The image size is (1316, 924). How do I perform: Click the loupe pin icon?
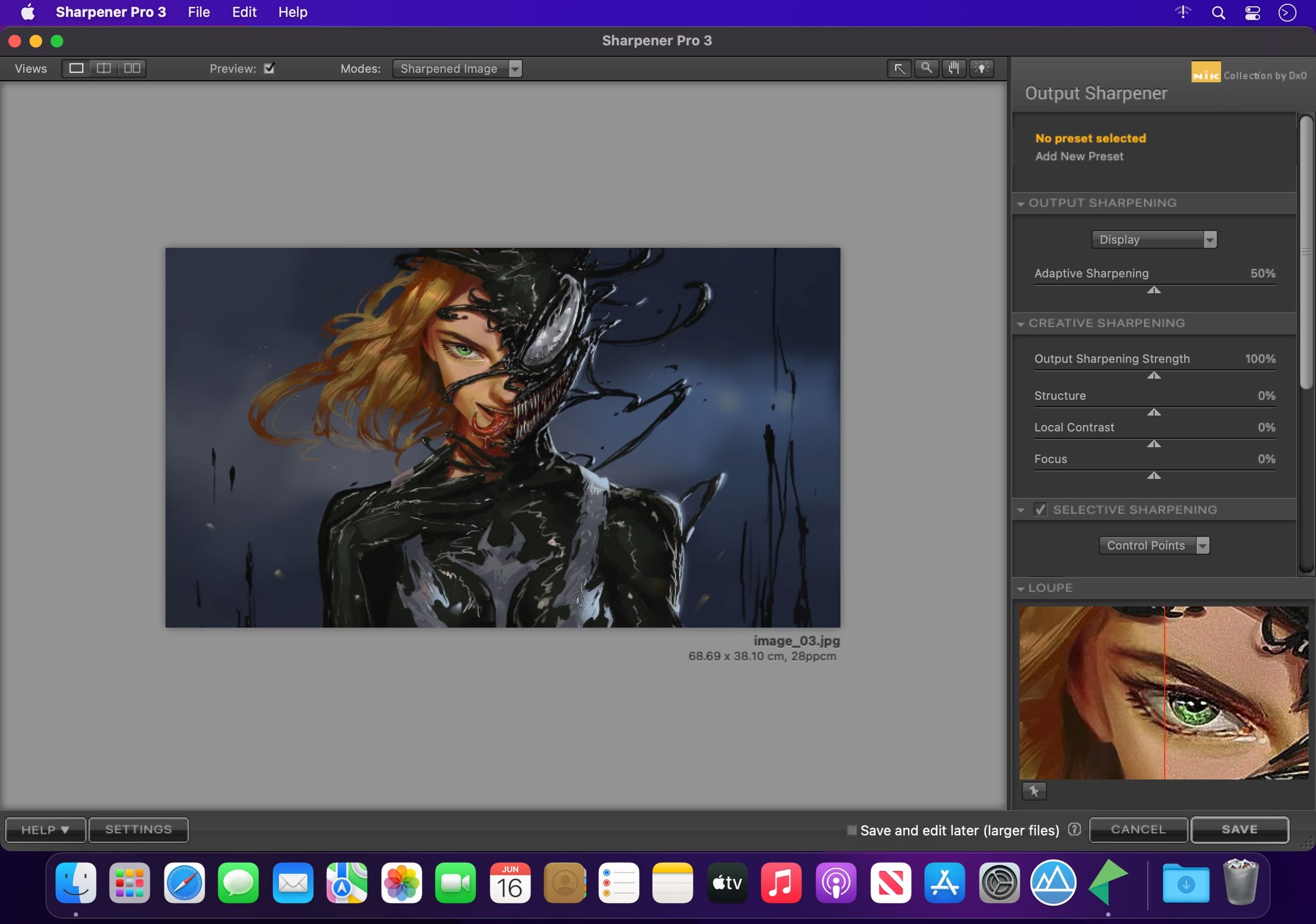point(1034,791)
